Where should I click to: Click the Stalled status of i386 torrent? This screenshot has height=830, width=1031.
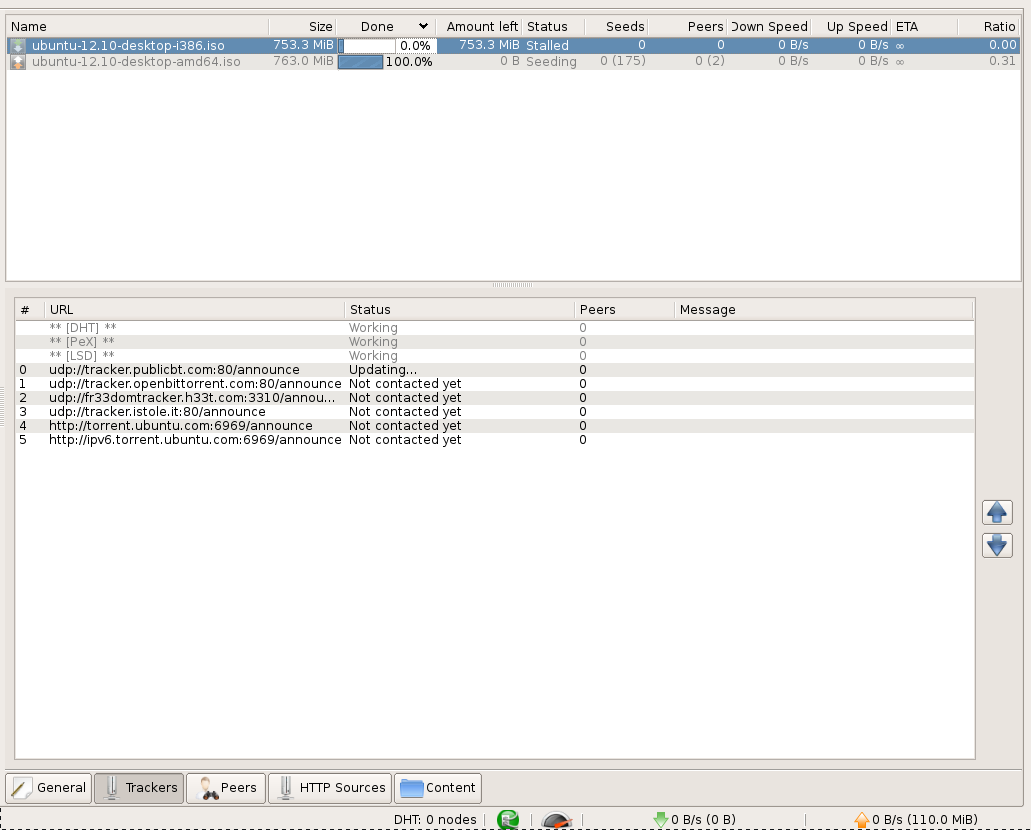547,45
